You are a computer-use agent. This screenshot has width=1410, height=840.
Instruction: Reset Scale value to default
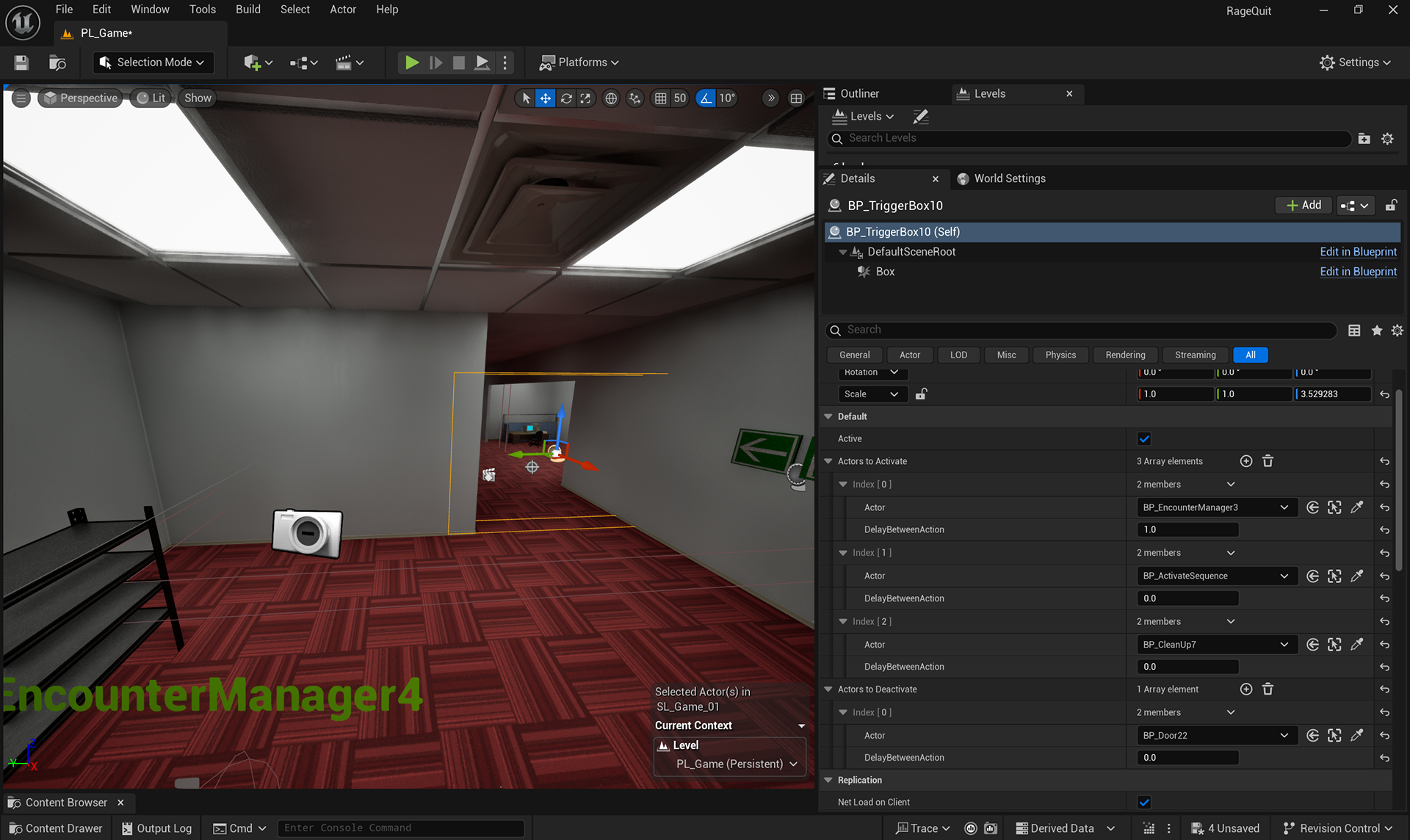pos(1384,394)
